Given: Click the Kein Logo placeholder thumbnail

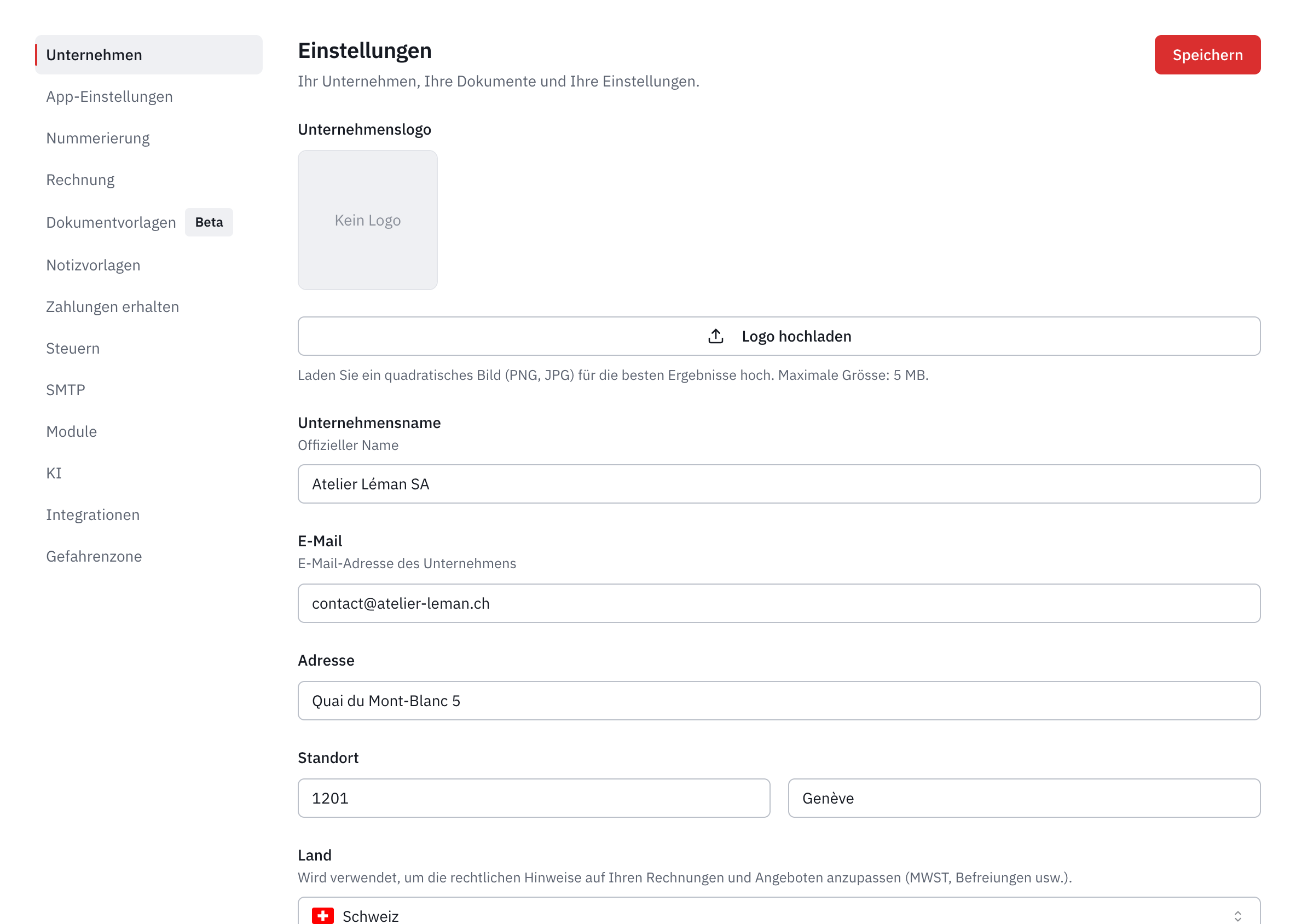Looking at the screenshot, I should (x=368, y=220).
